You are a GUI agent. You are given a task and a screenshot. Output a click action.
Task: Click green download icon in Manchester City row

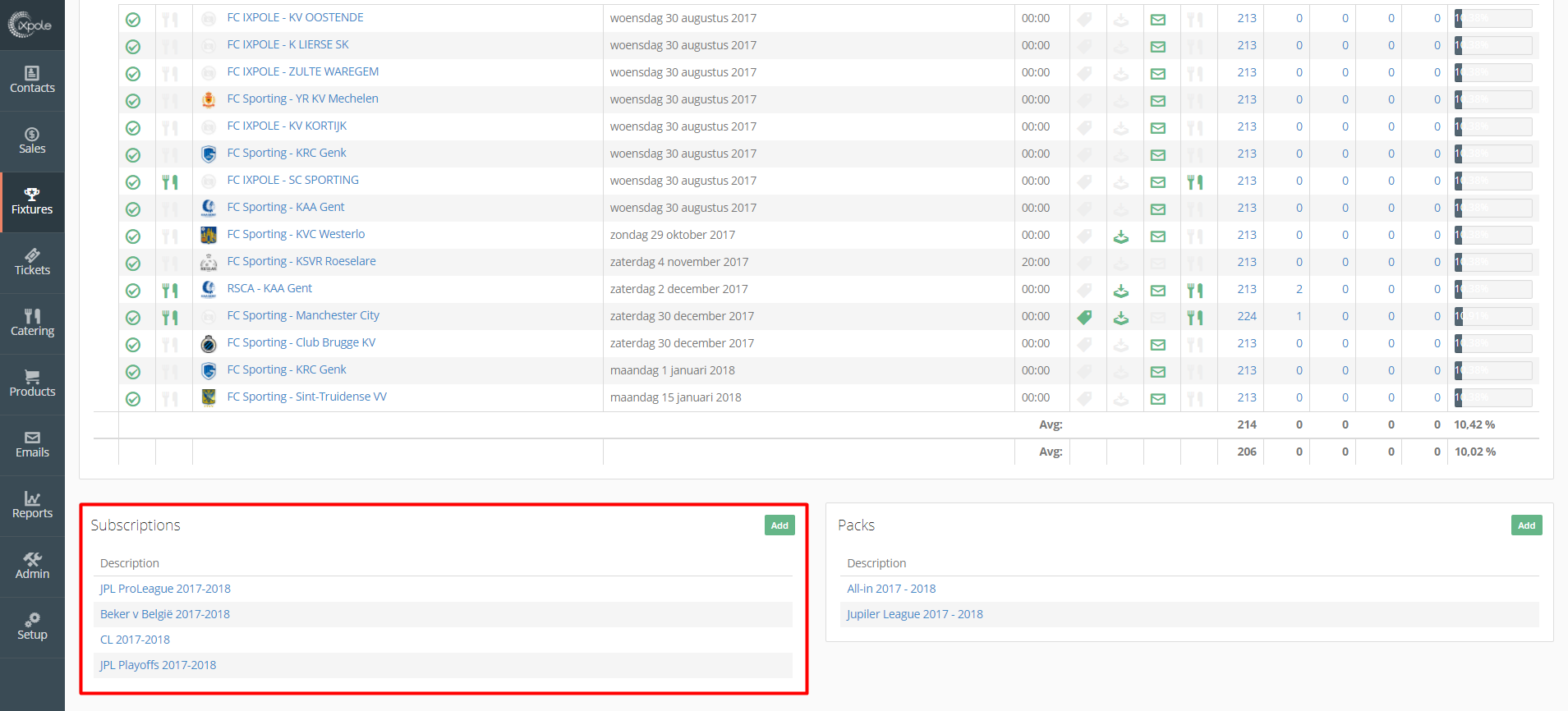tap(1121, 319)
